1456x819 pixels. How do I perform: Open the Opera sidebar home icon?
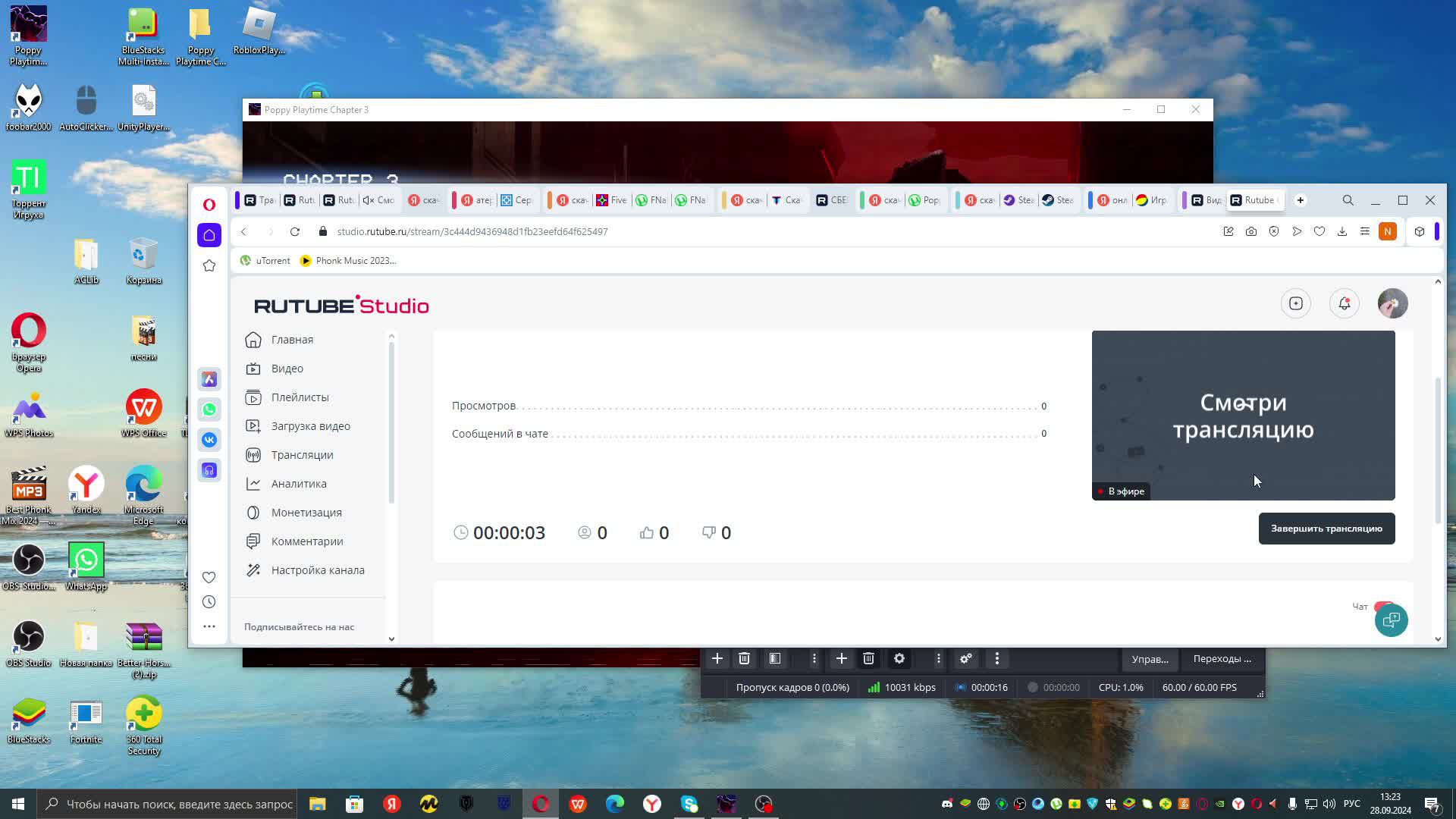click(209, 235)
